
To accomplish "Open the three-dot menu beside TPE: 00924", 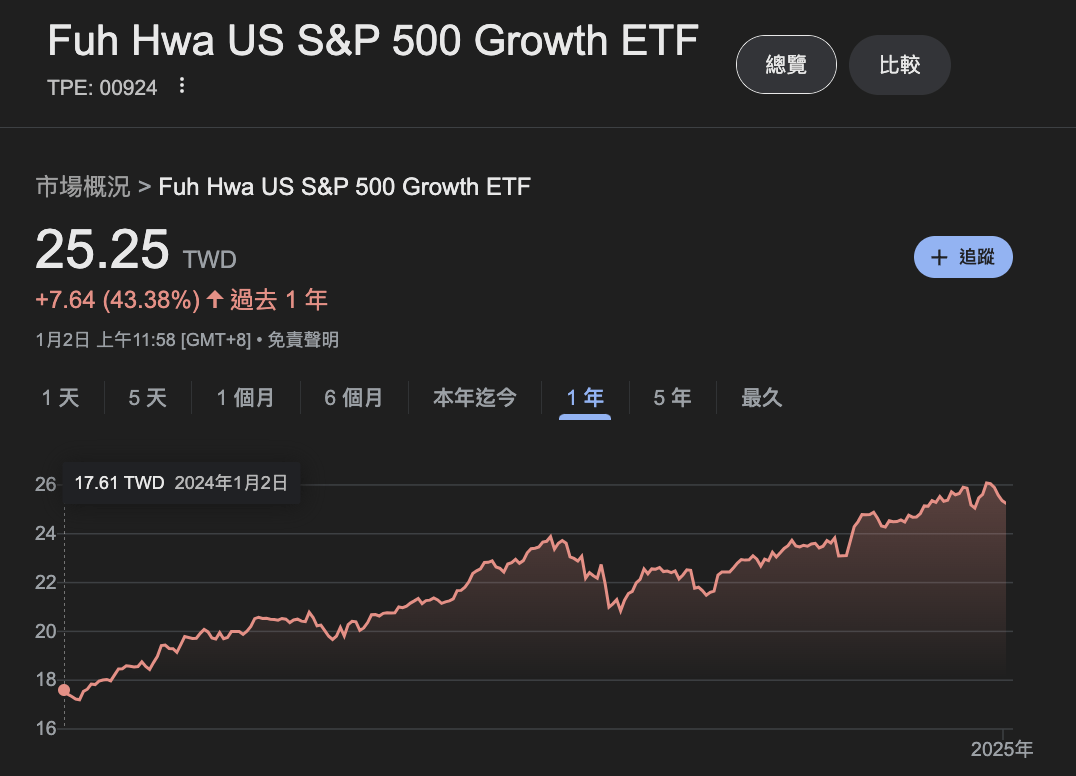I will (x=182, y=87).
